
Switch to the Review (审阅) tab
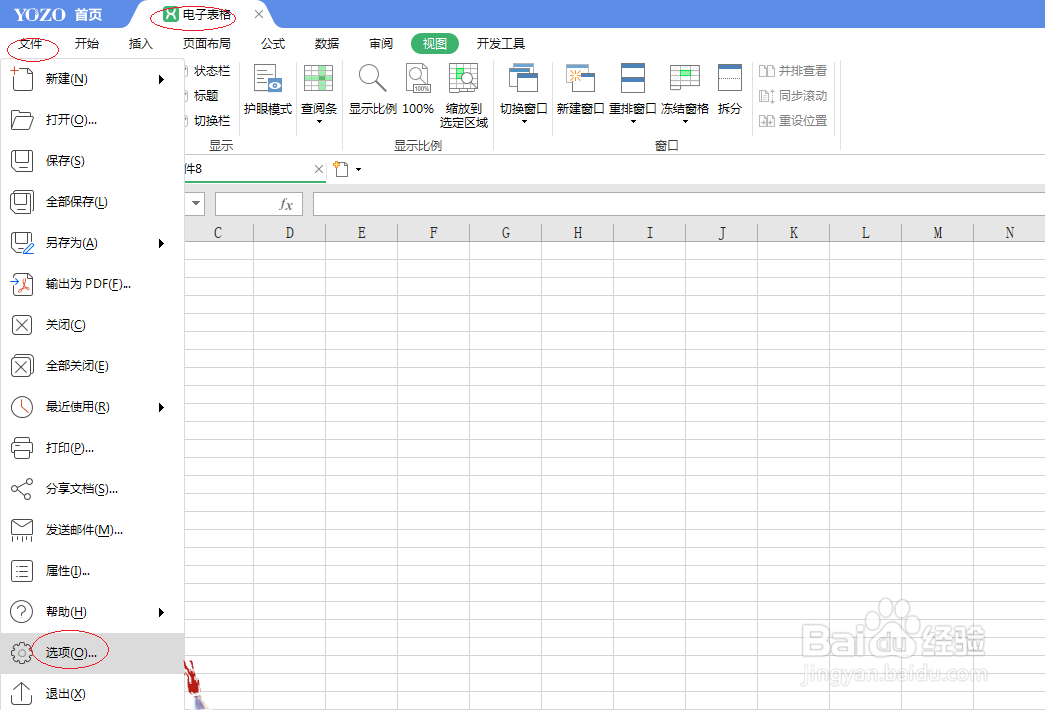[x=381, y=43]
